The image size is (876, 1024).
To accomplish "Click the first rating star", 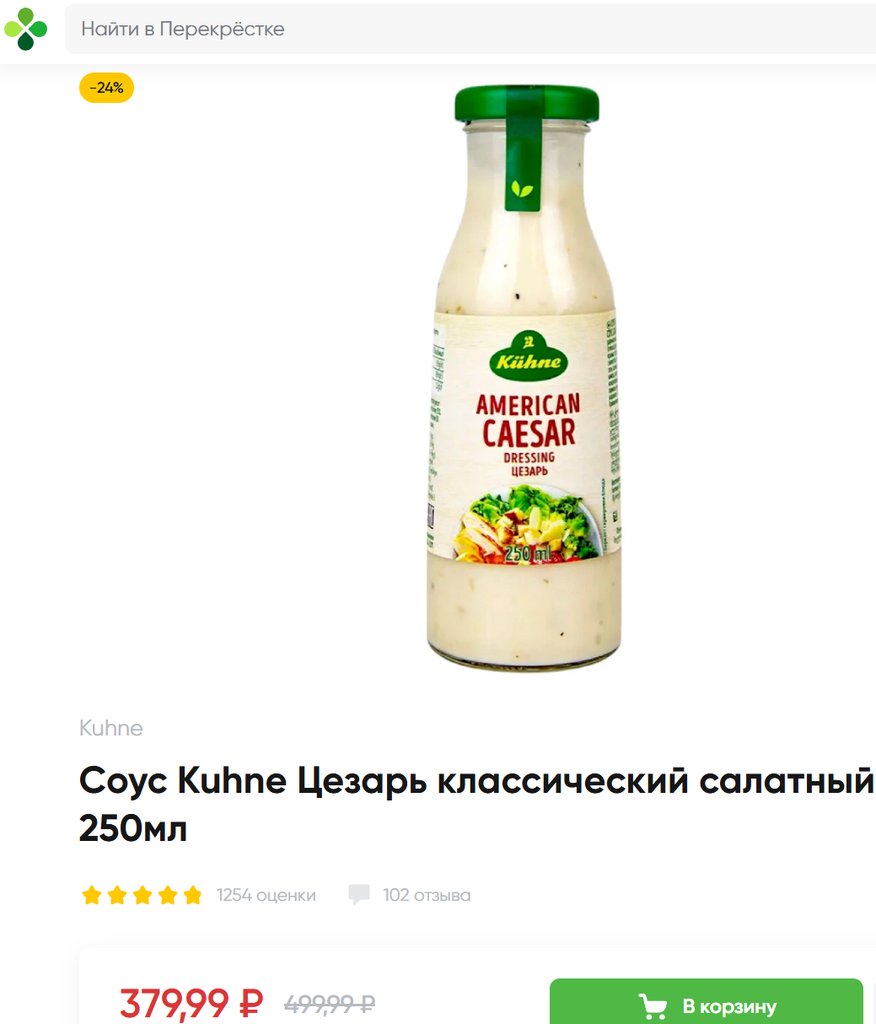I will pyautogui.click(x=91, y=895).
